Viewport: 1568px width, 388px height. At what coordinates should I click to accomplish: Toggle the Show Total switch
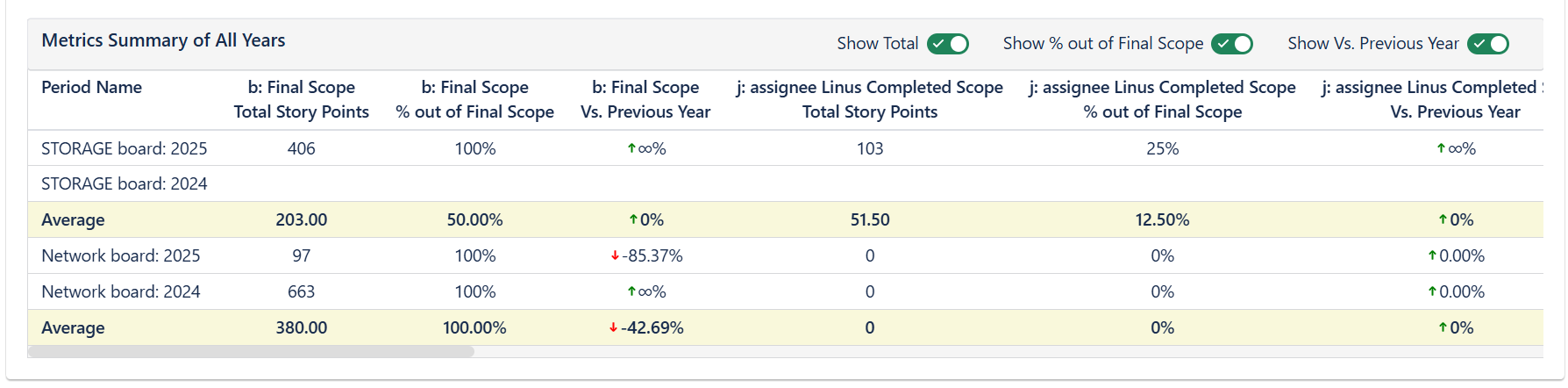click(x=947, y=44)
